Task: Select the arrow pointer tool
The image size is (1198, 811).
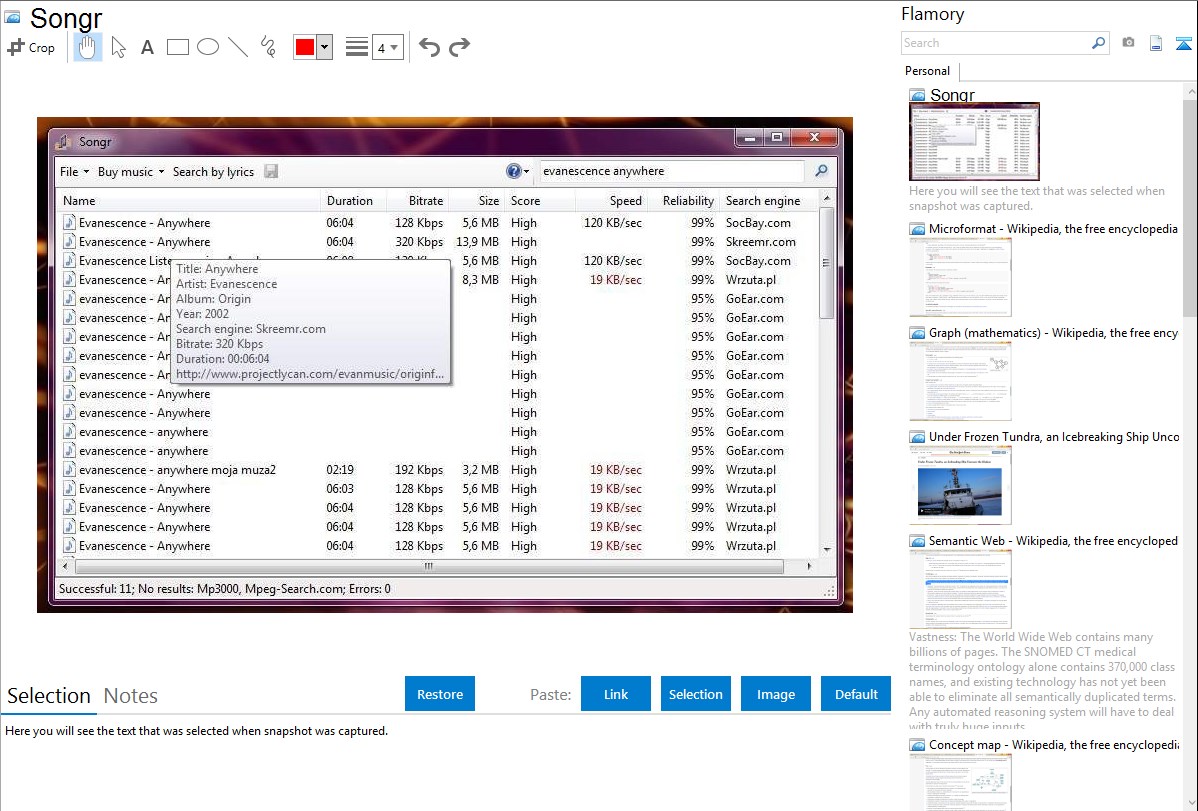Action: pyautogui.click(x=118, y=47)
